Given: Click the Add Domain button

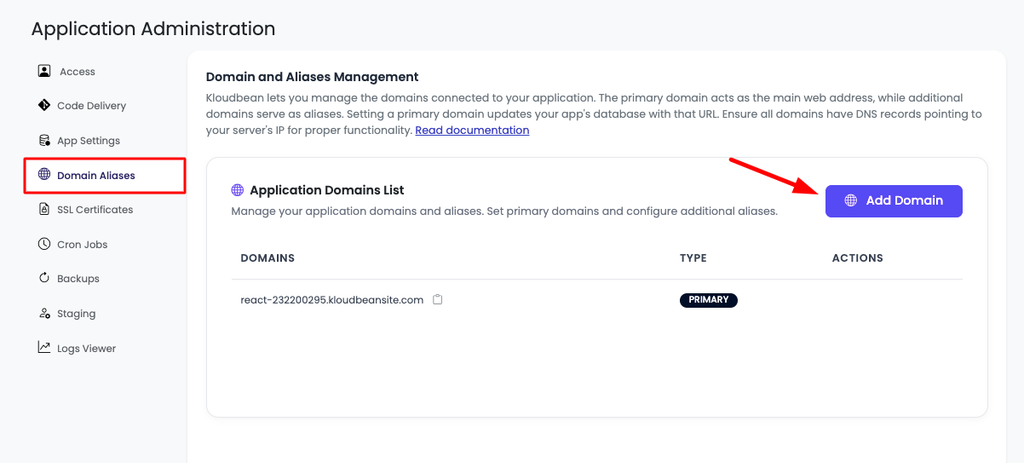Looking at the screenshot, I should 893,200.
